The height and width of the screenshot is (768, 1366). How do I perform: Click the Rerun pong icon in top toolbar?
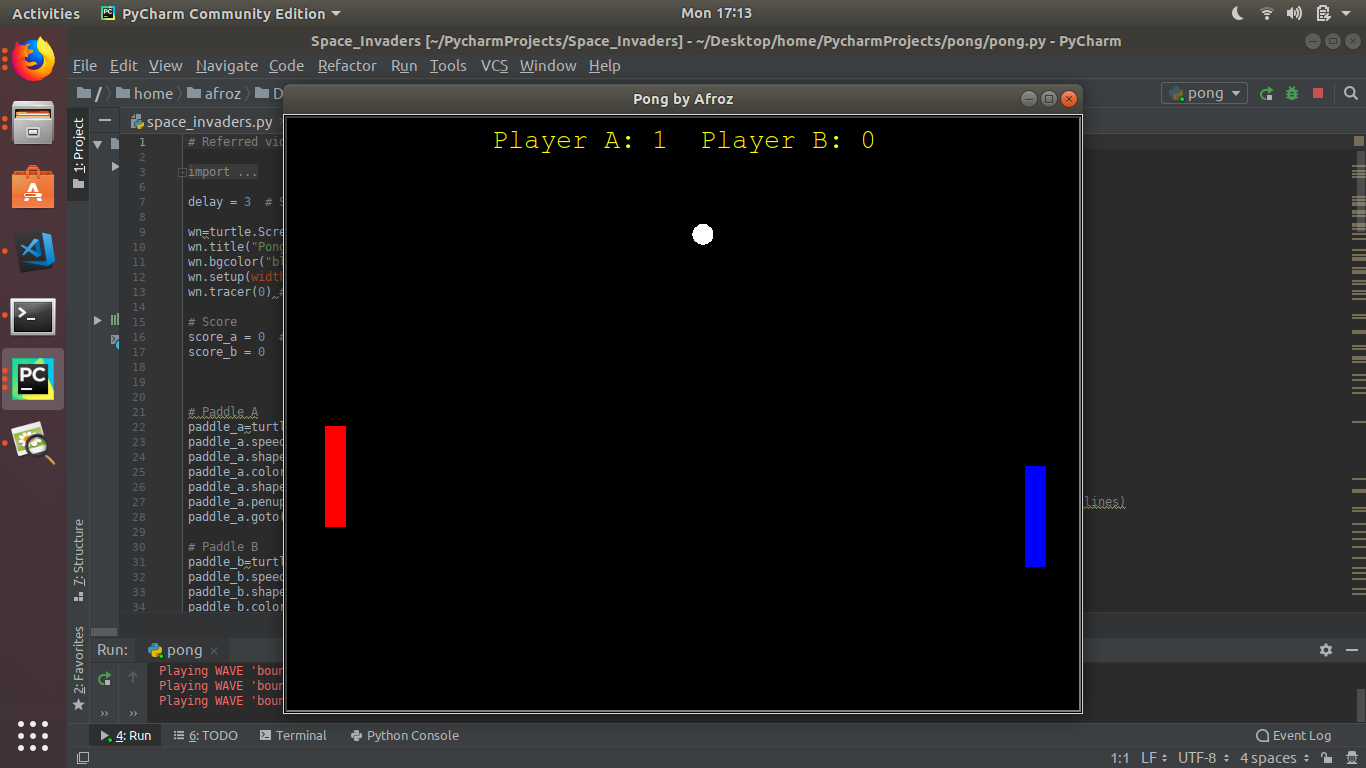[x=1266, y=93]
